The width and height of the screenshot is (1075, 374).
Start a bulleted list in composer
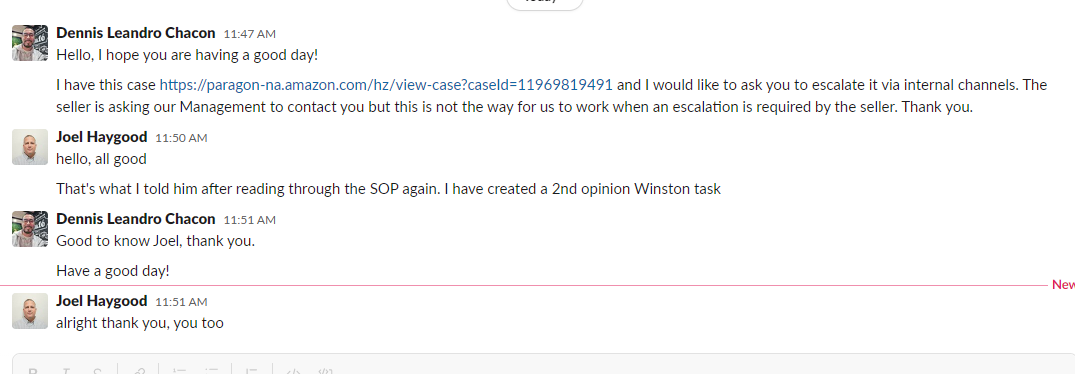(x=211, y=371)
